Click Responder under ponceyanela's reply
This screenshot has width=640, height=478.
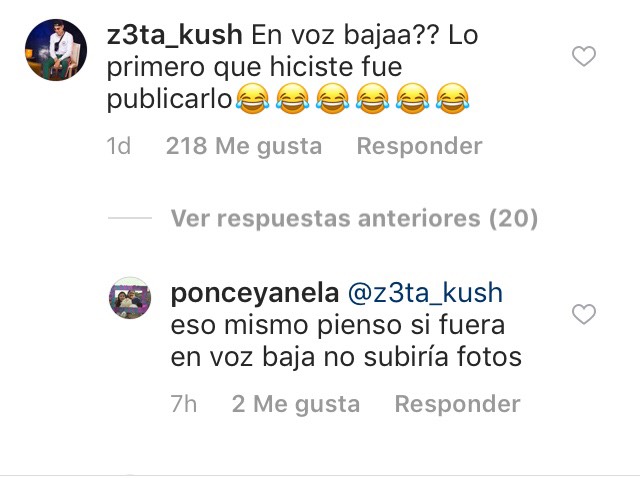click(x=458, y=404)
